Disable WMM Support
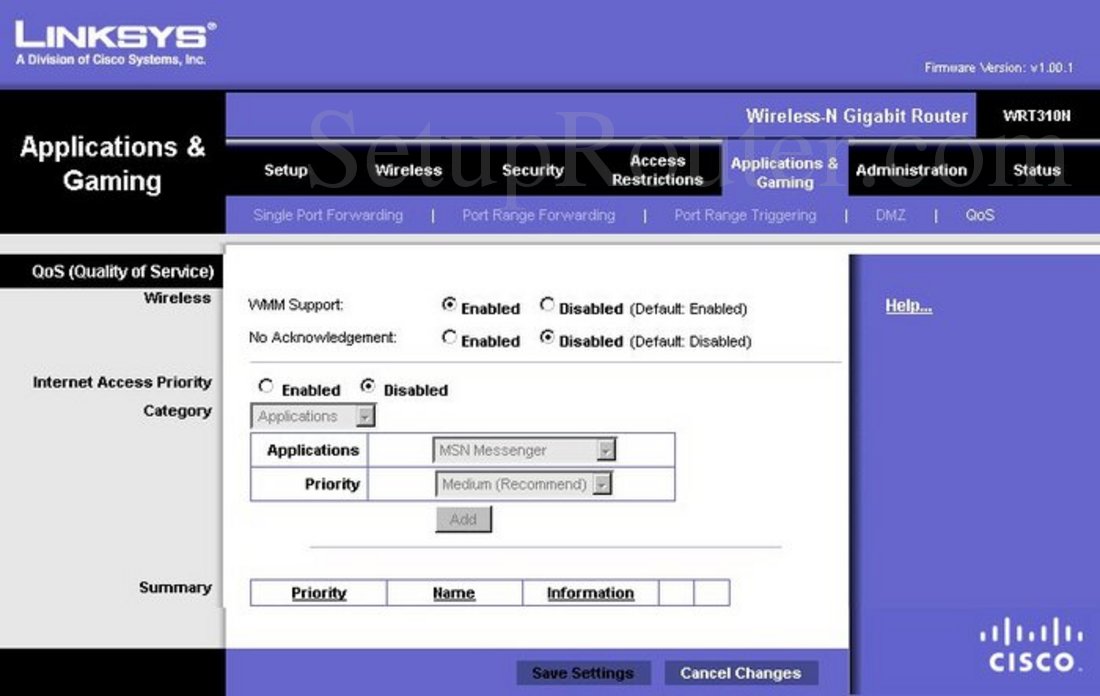 pyautogui.click(x=547, y=306)
